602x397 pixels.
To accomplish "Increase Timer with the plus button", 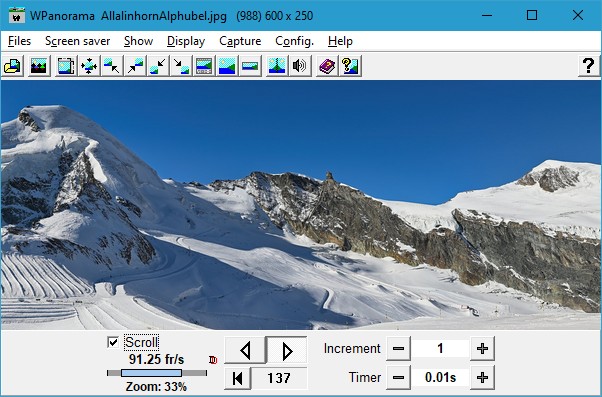I will (x=482, y=378).
